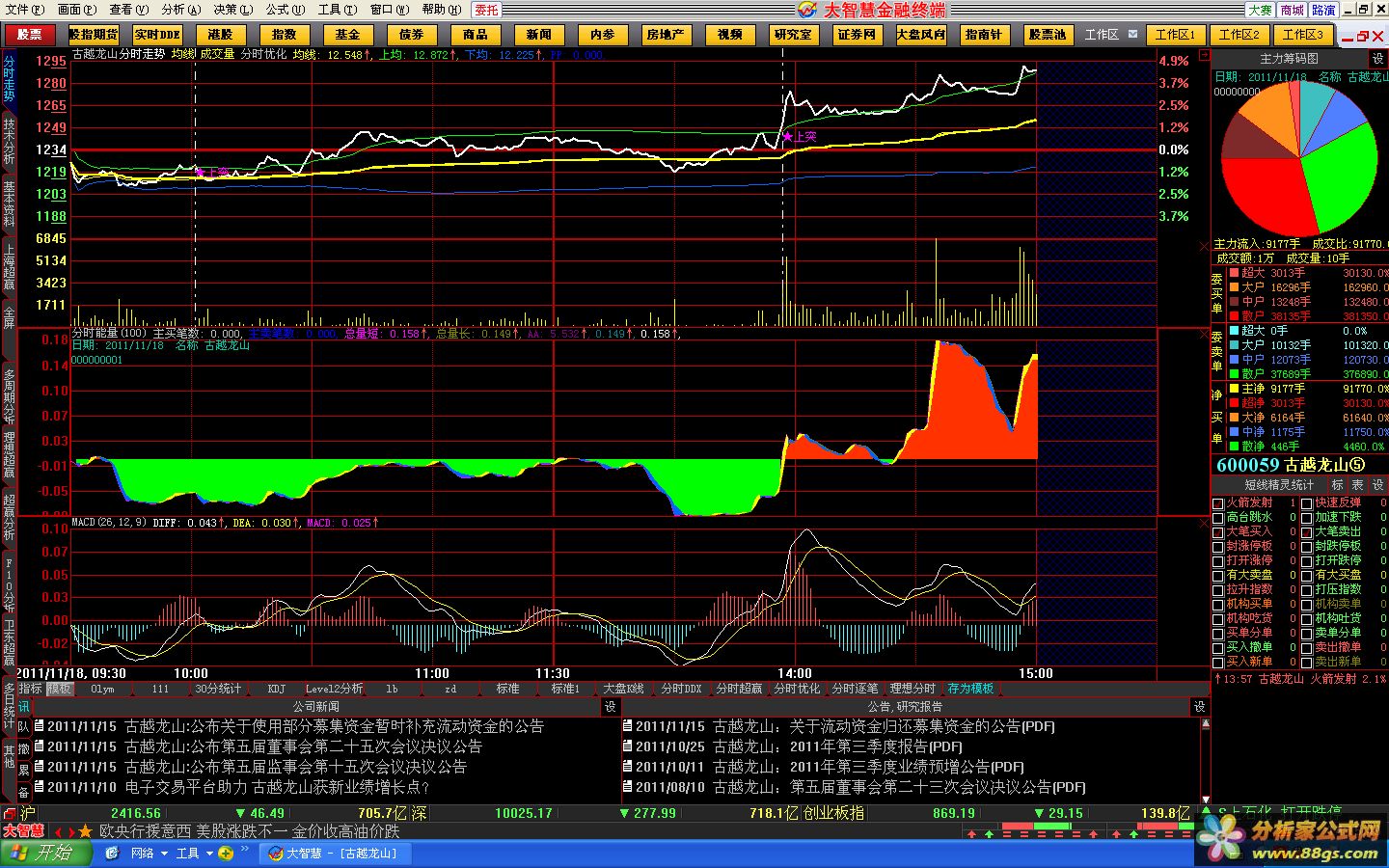The height and width of the screenshot is (868, 1389).
Task: Click the 商城 button at top right
Action: (x=1293, y=10)
